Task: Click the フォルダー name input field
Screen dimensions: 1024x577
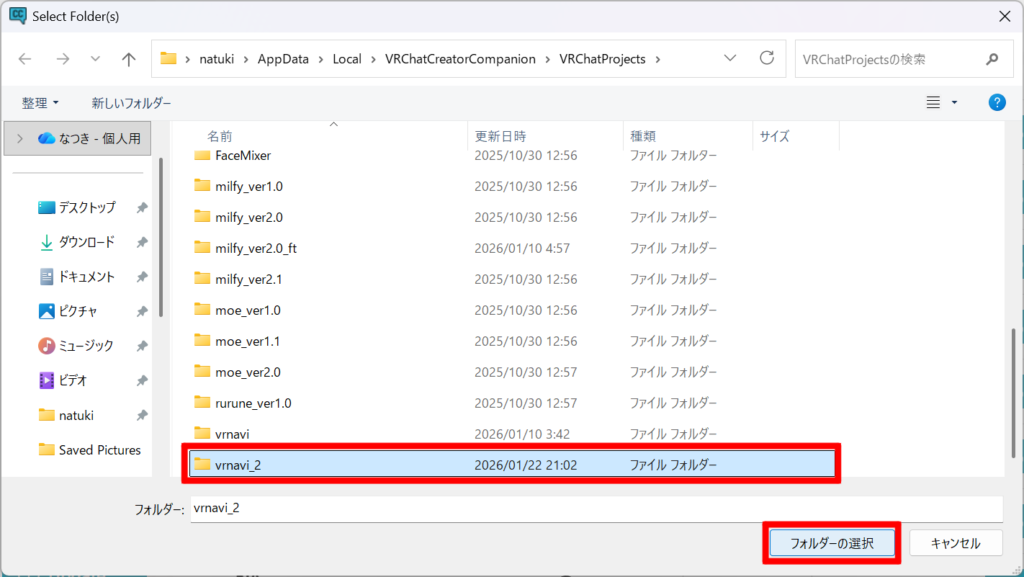Action: (x=595, y=508)
